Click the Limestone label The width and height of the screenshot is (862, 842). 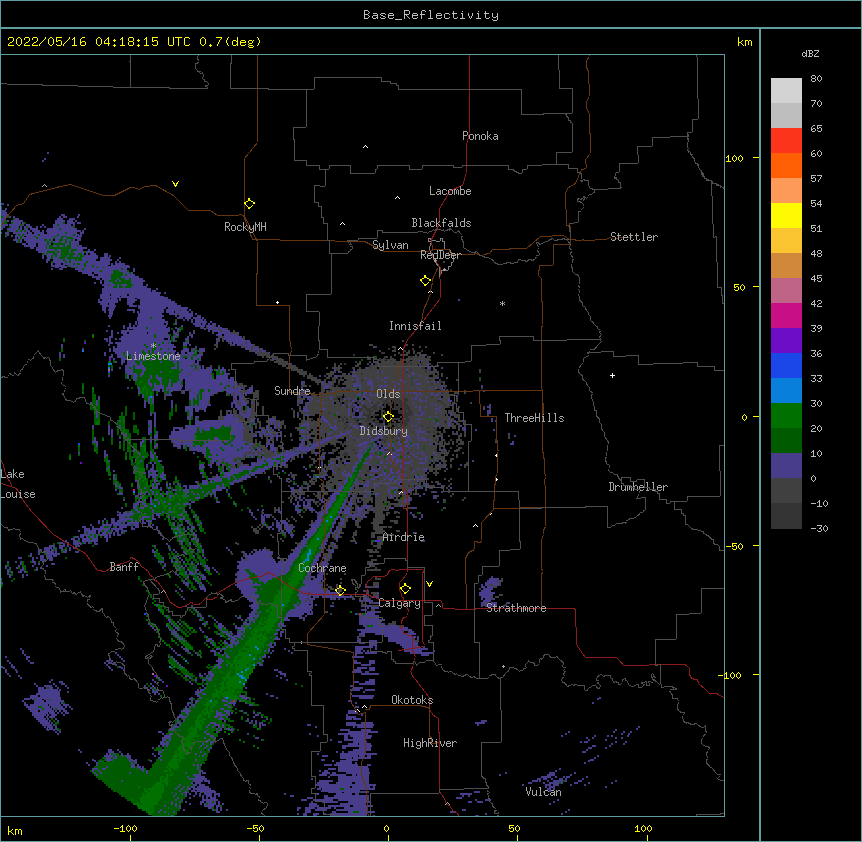[153, 356]
